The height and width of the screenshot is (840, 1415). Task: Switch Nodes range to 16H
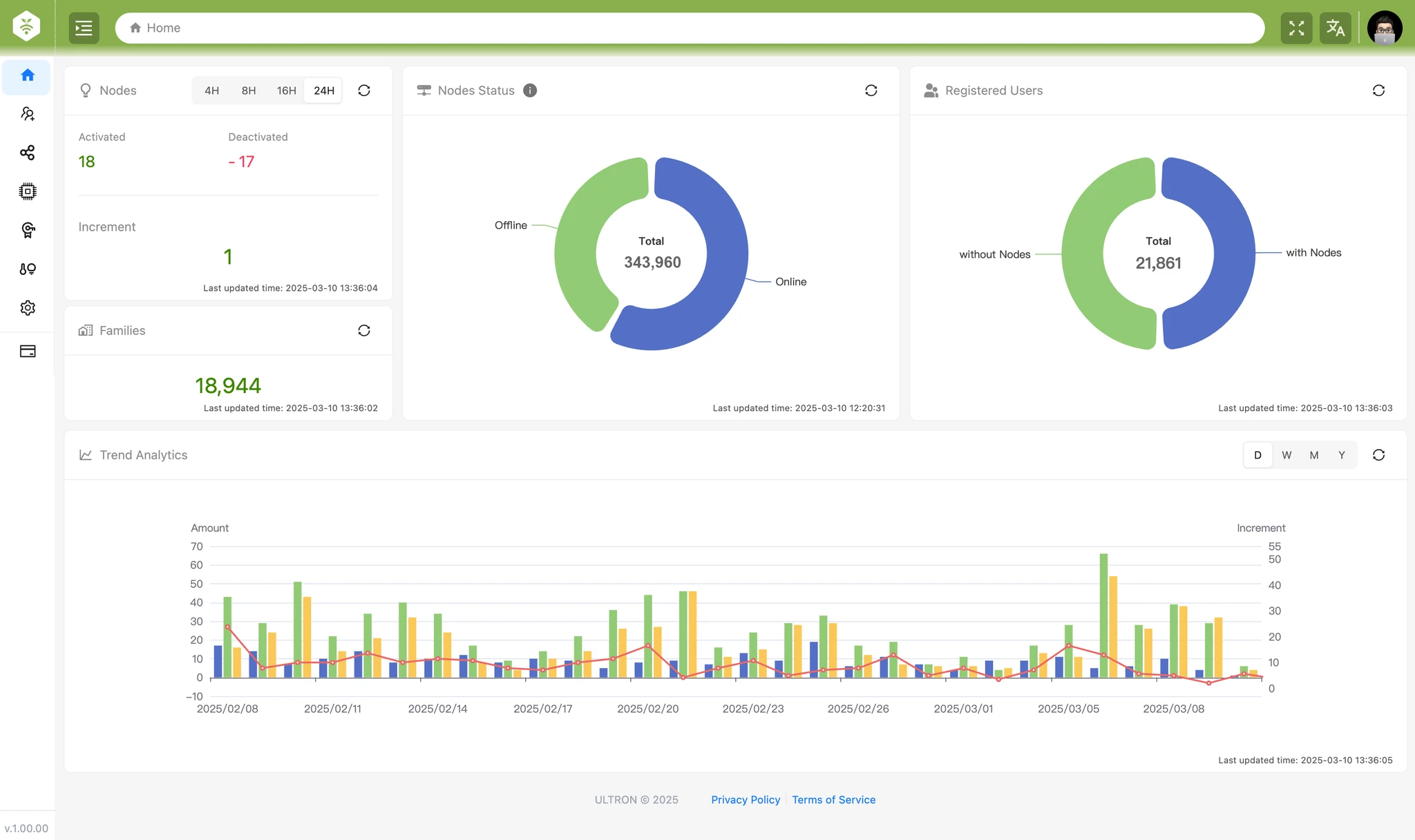[x=286, y=90]
